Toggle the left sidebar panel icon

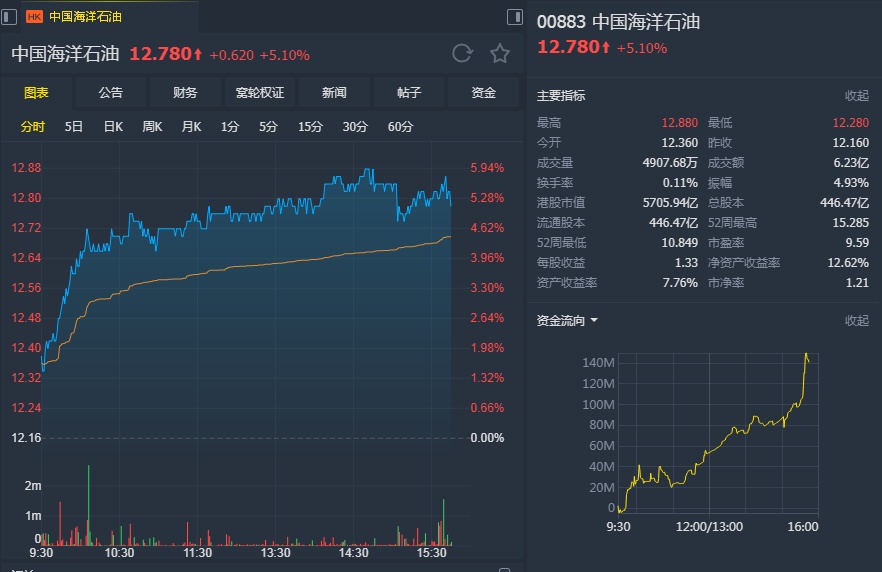(8, 17)
